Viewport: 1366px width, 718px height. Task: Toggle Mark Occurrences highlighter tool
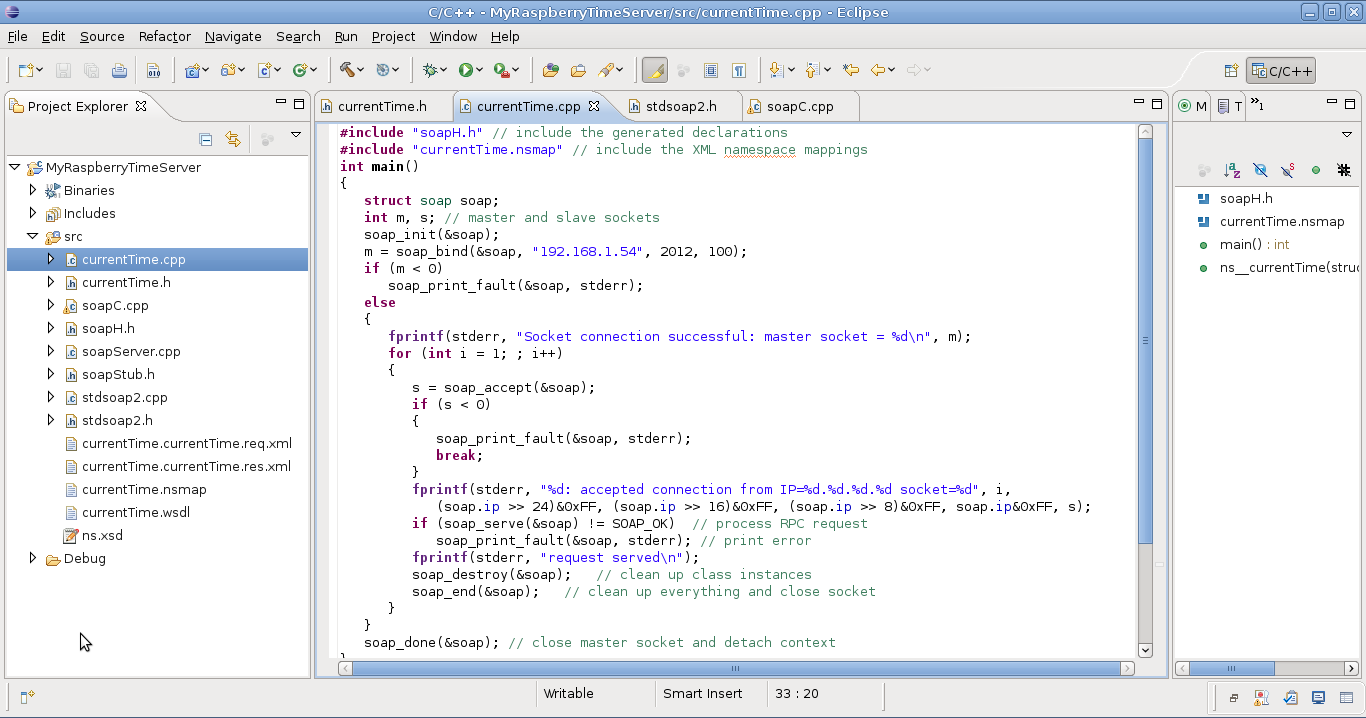(655, 70)
